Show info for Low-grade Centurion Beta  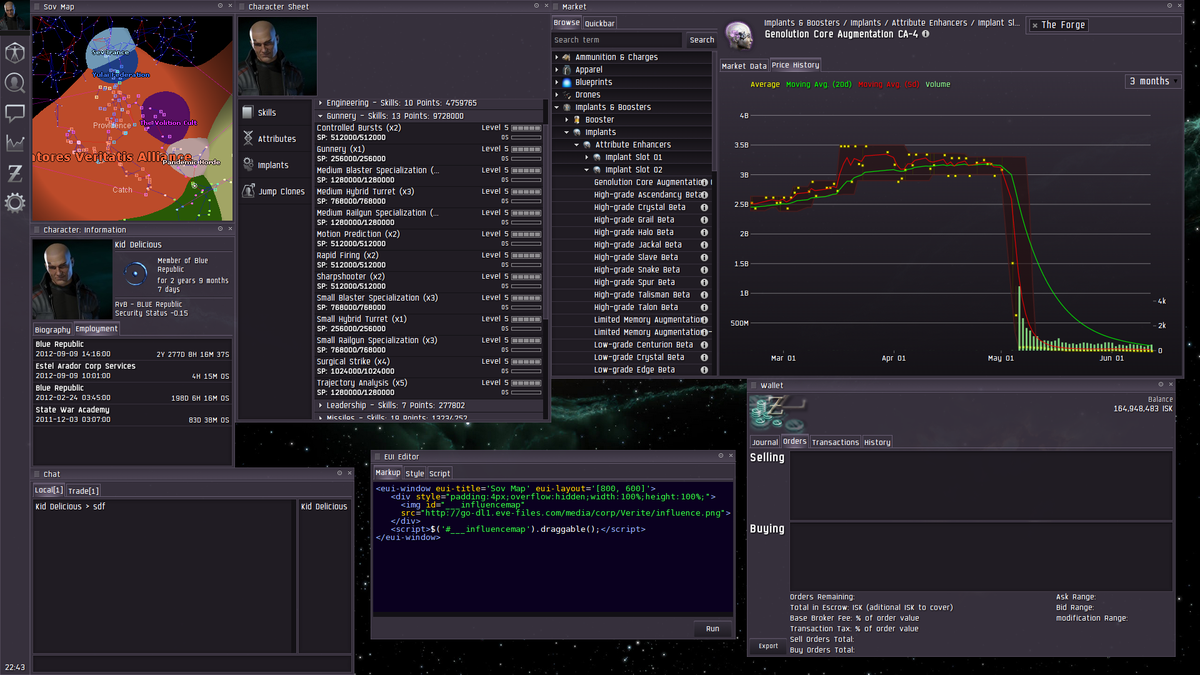pos(705,345)
